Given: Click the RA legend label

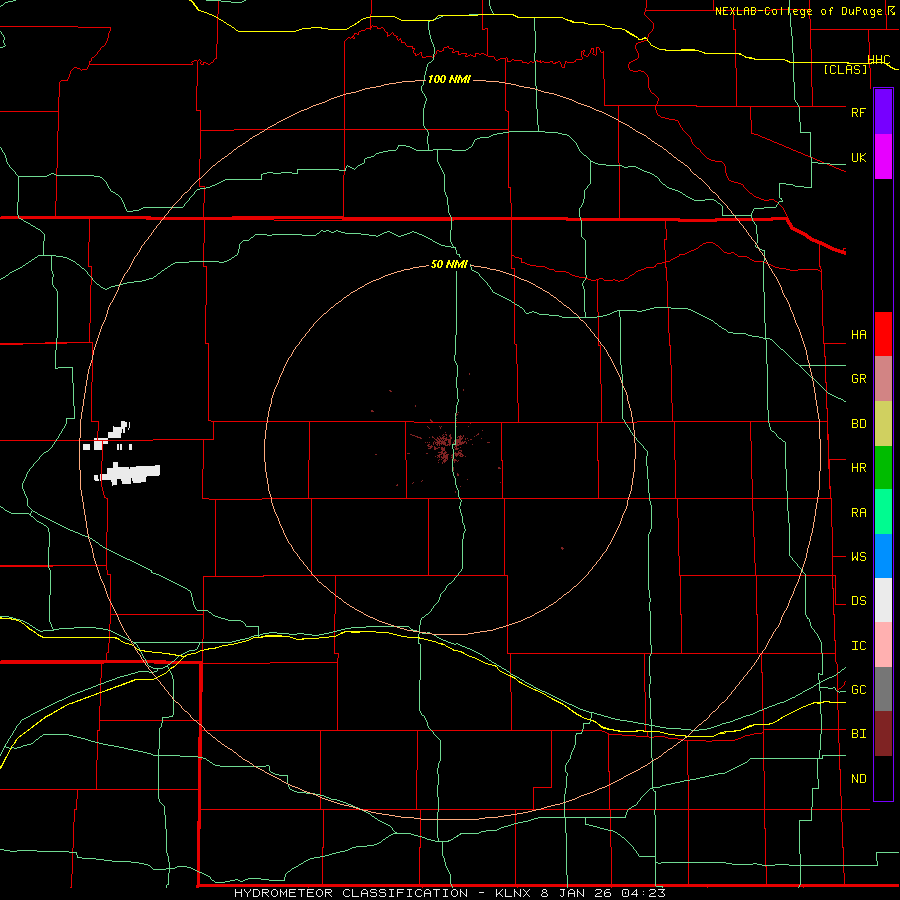Looking at the screenshot, I should coord(858,512).
